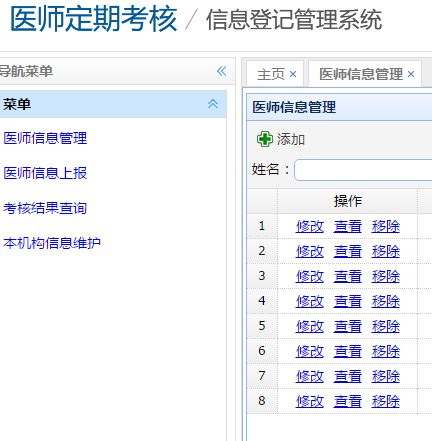The image size is (432, 441).
Task: Close the 主页 tab
Action: [x=293, y=74]
